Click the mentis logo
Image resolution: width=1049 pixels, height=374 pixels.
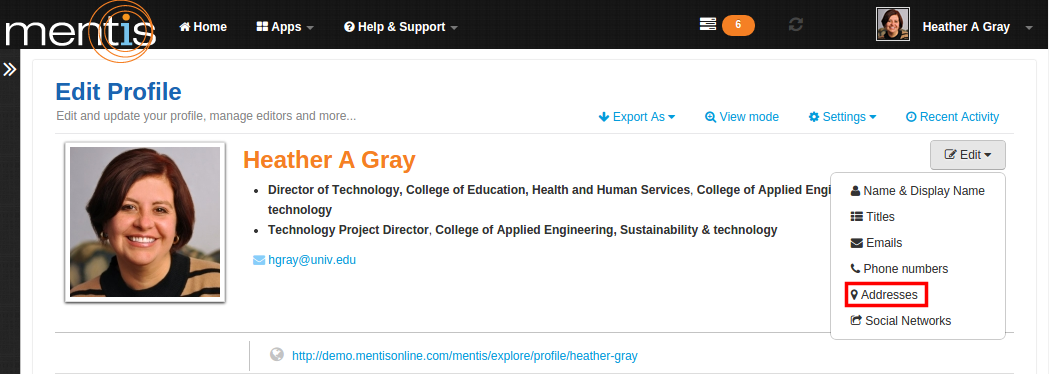coord(80,30)
